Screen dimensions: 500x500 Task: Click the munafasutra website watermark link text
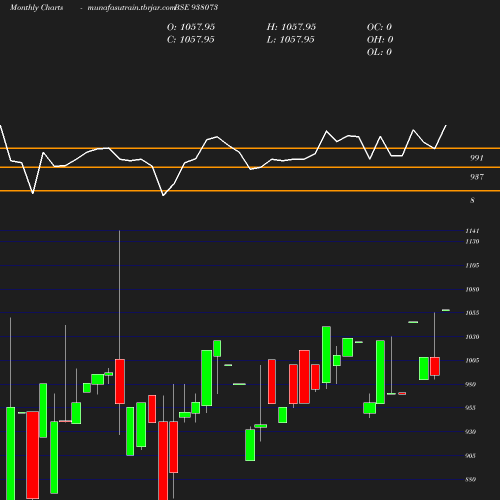131,8
